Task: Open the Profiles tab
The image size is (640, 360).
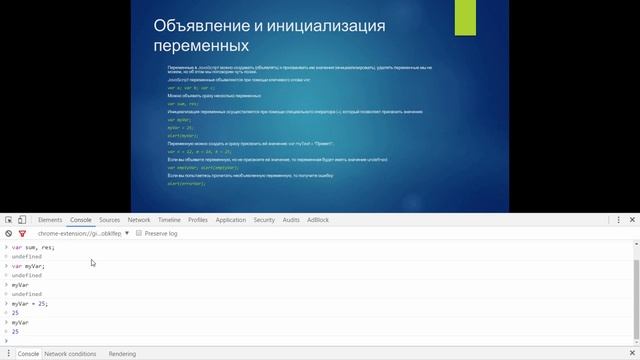Action: [198, 220]
